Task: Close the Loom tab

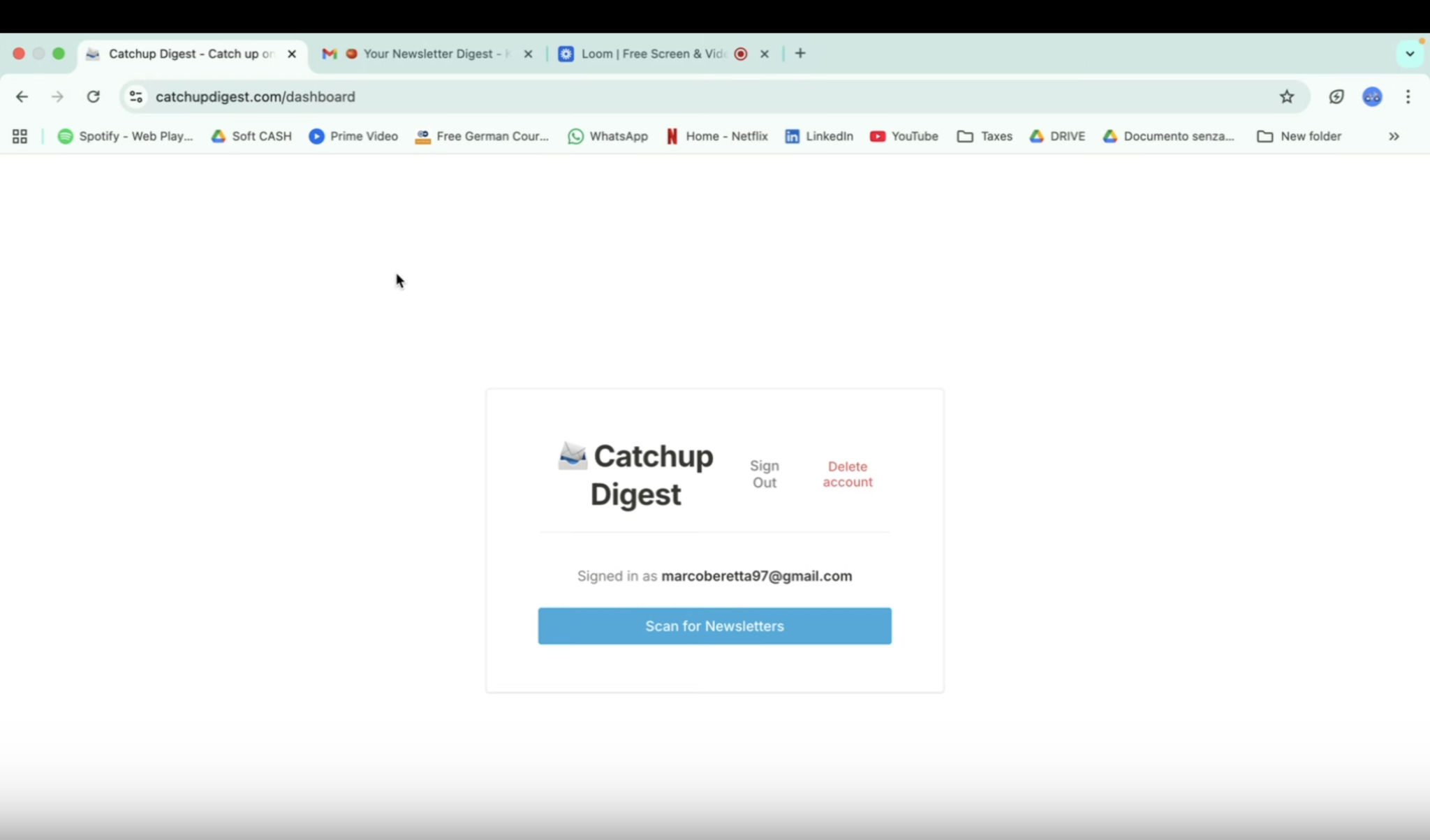Action: coord(764,54)
